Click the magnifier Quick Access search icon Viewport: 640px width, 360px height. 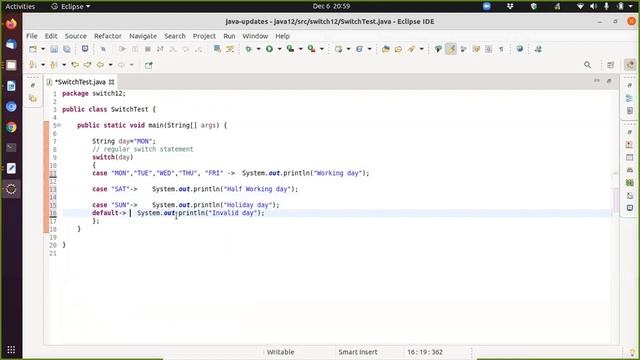coord(587,65)
